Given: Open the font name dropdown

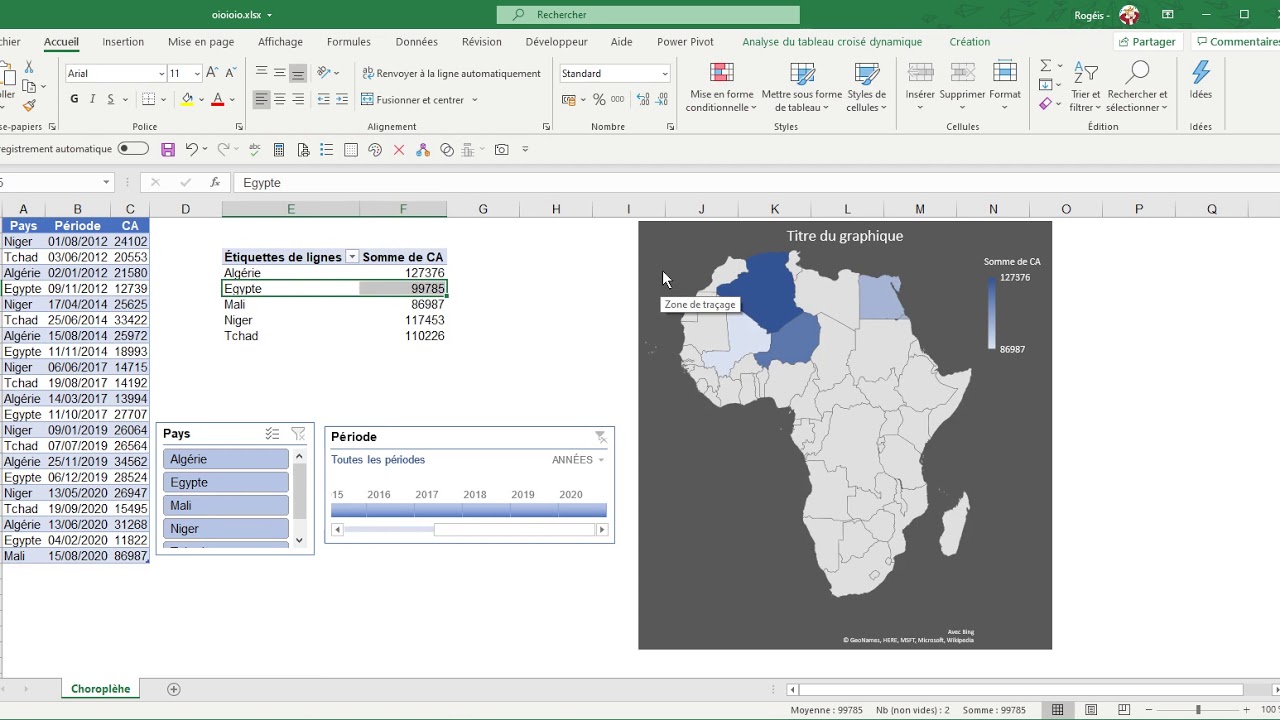Looking at the screenshot, I should click(x=161, y=73).
